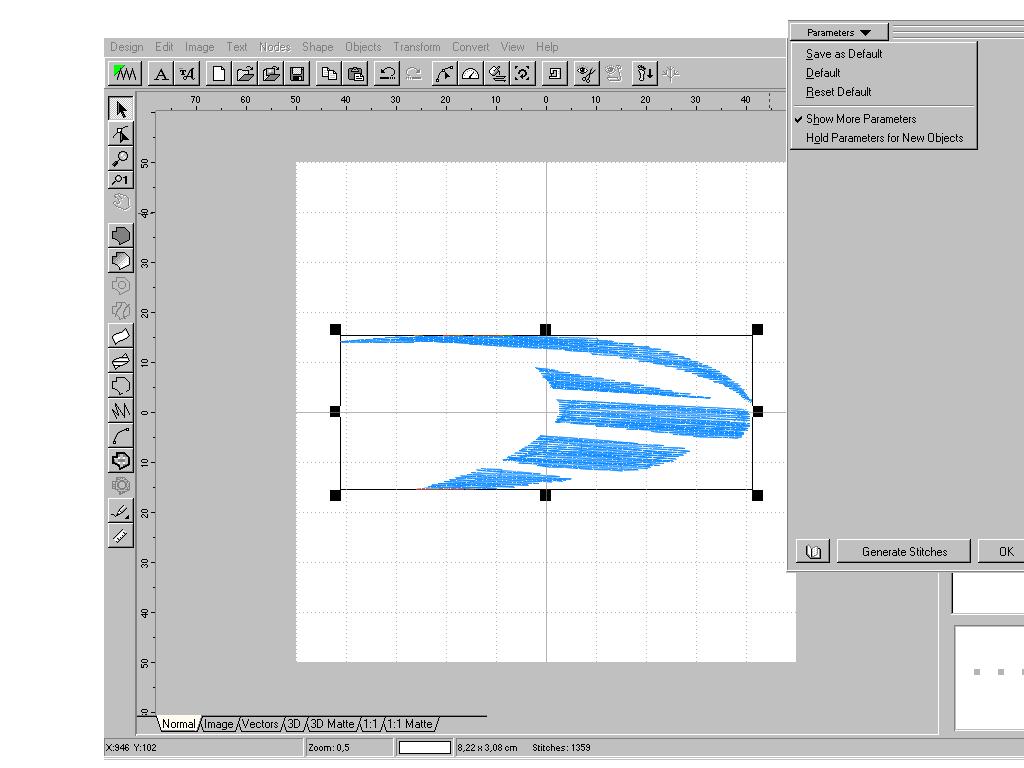The width and height of the screenshot is (1024, 768).
Task: Click the square spiral icon in the toolbar
Action: click(x=554, y=74)
